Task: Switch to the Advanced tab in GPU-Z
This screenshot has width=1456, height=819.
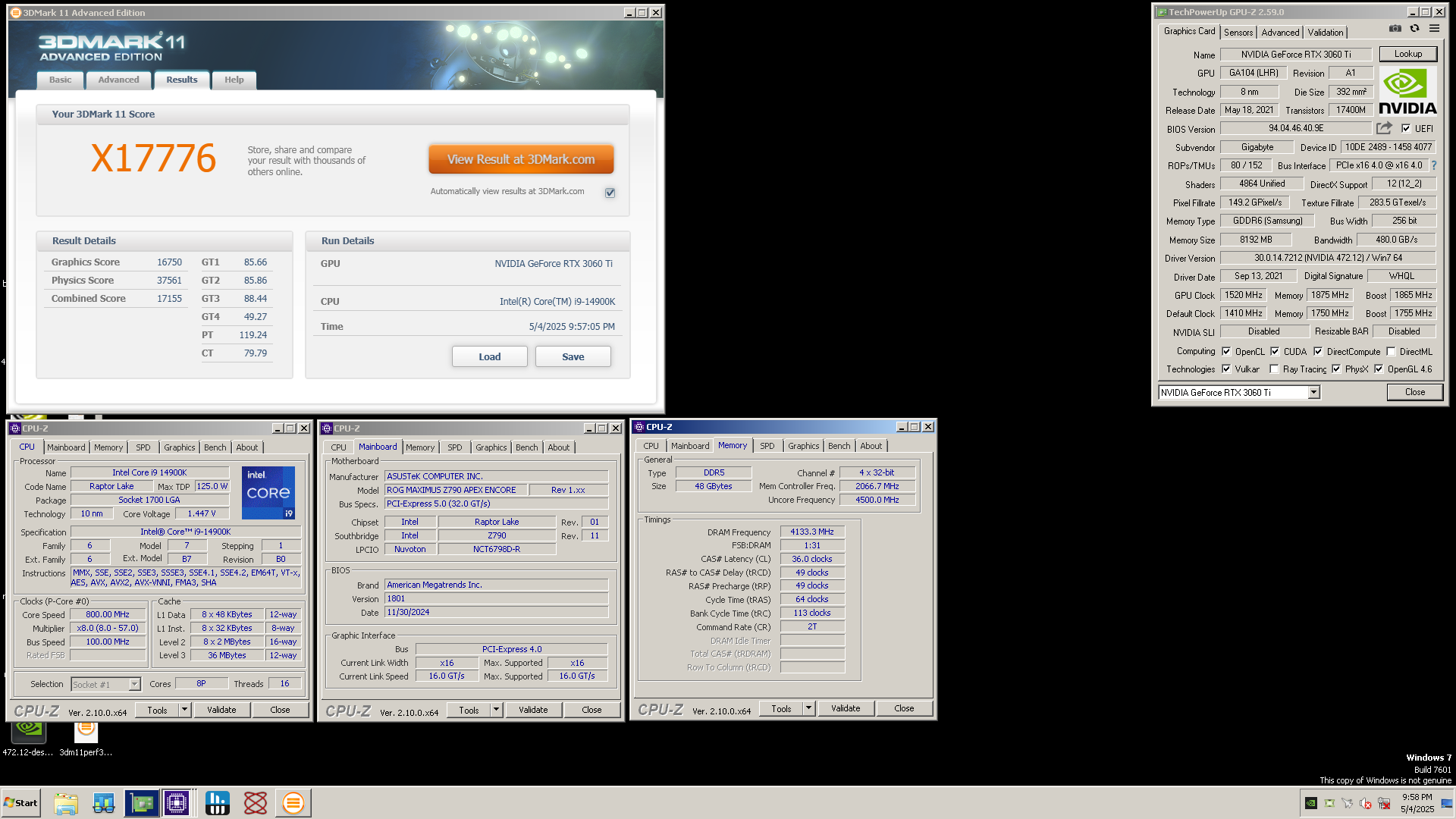Action: pos(1280,33)
